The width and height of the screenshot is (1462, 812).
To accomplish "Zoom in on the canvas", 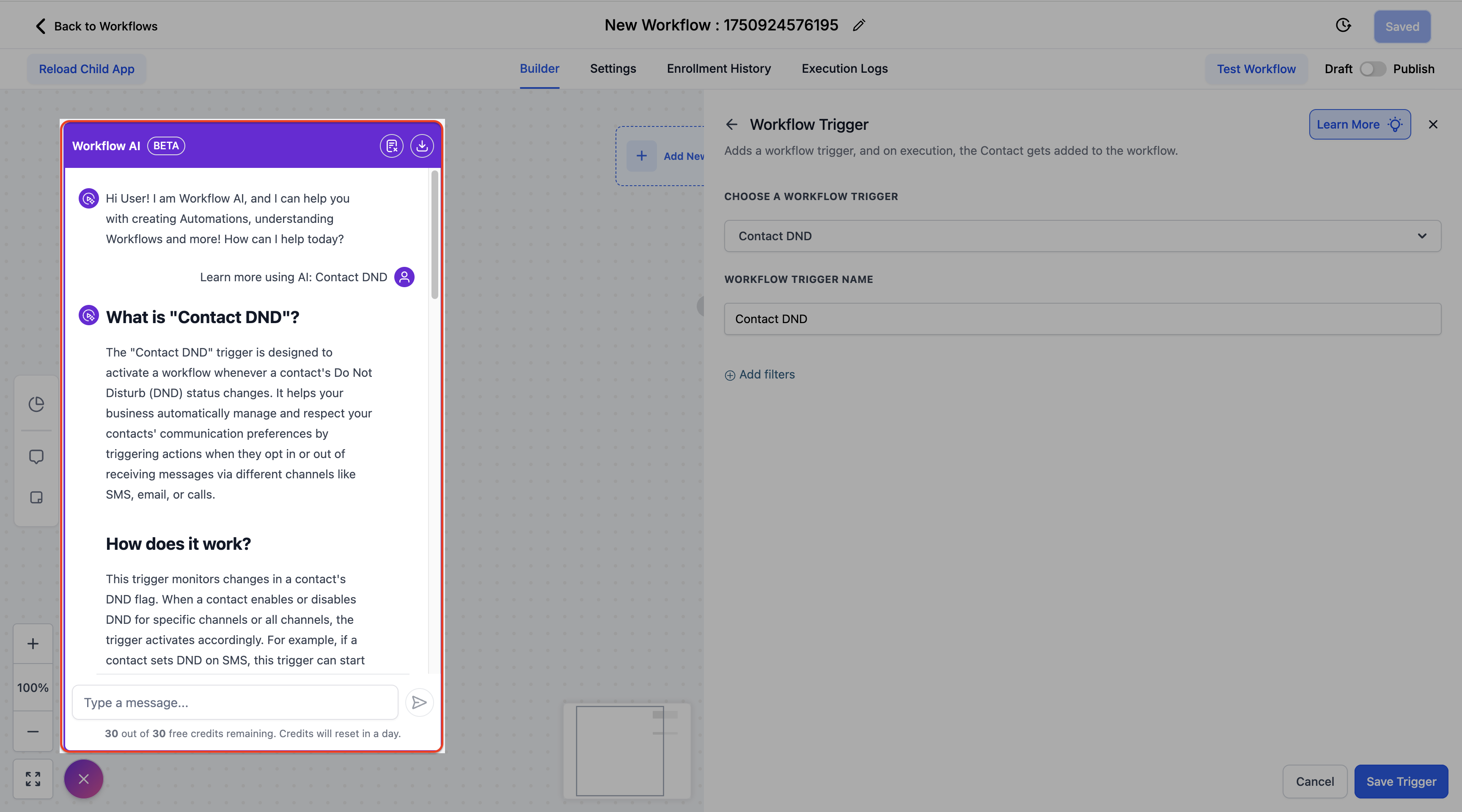I will coord(33,644).
